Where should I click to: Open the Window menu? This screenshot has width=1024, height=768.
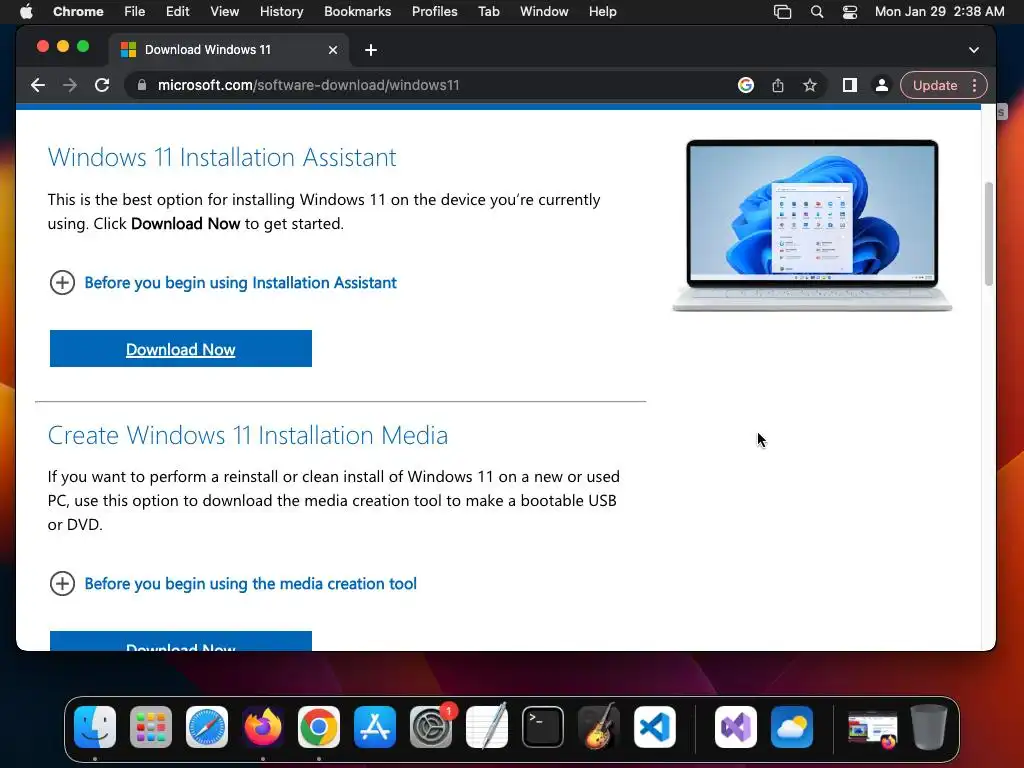click(x=544, y=12)
